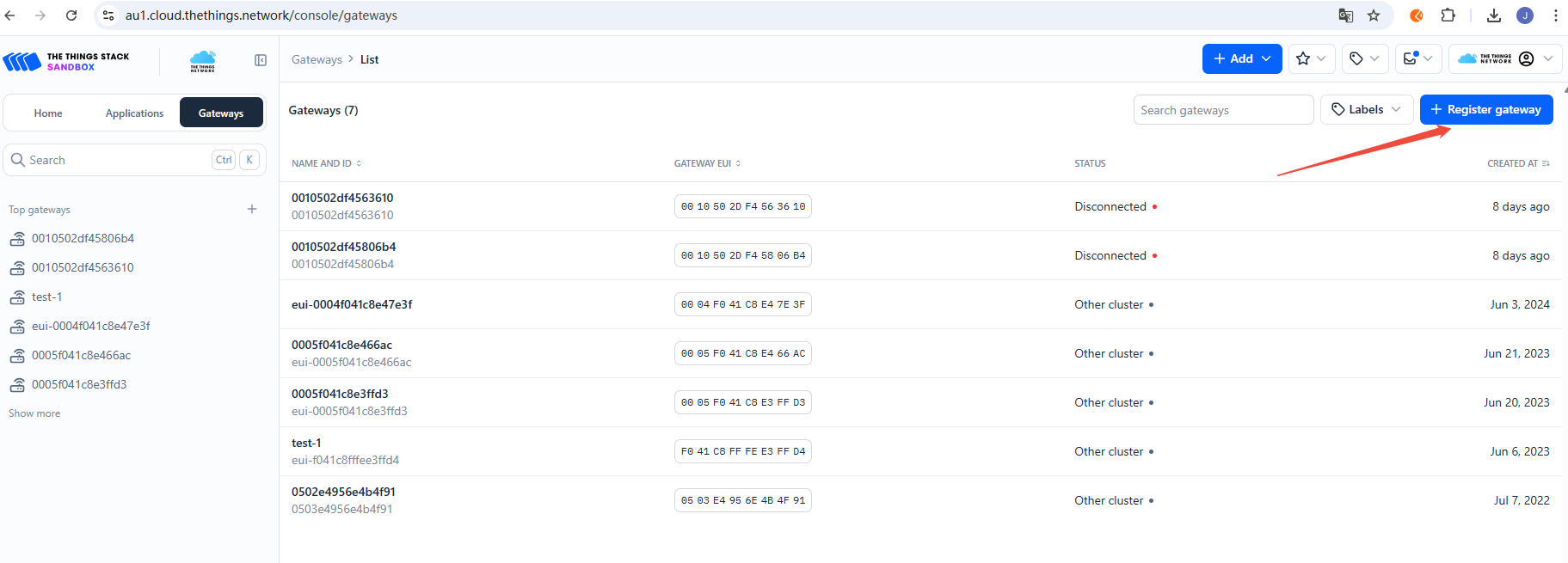Click the Register gateway button
Screen dimensions: 1568x563
[1485, 109]
